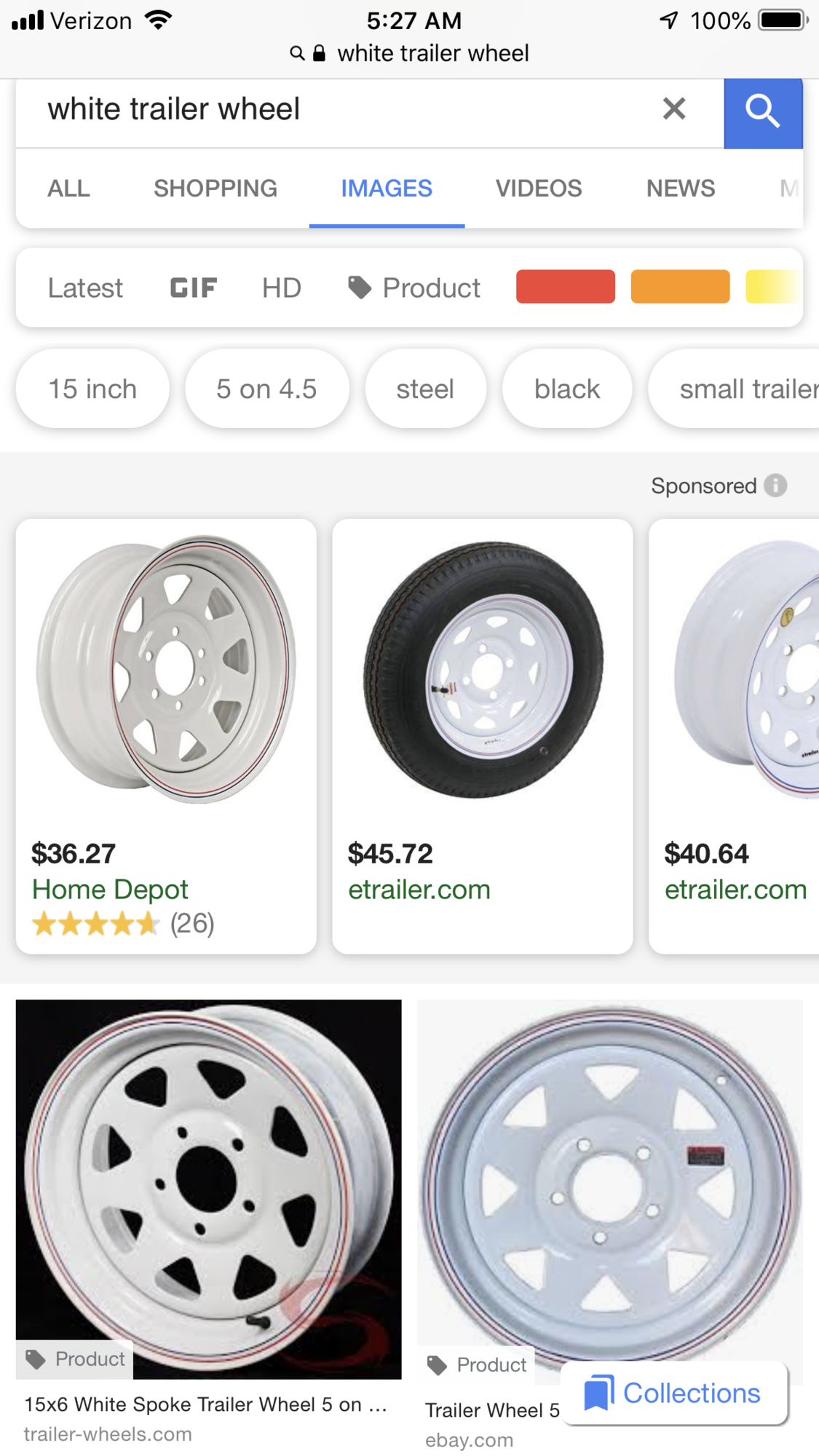Clear the search text with the X icon

(674, 109)
